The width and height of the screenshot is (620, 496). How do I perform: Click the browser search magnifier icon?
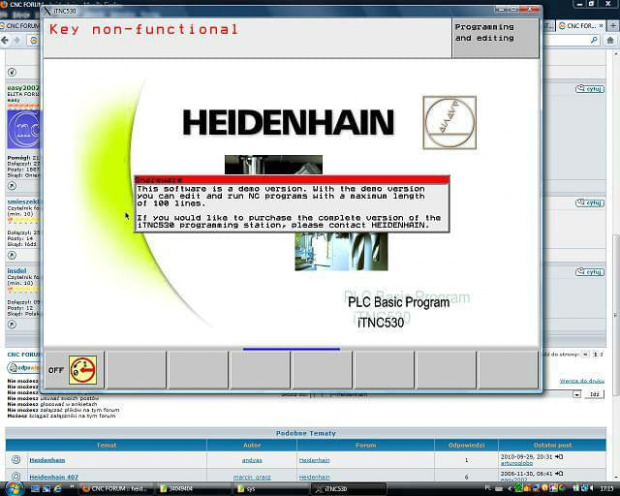594,40
